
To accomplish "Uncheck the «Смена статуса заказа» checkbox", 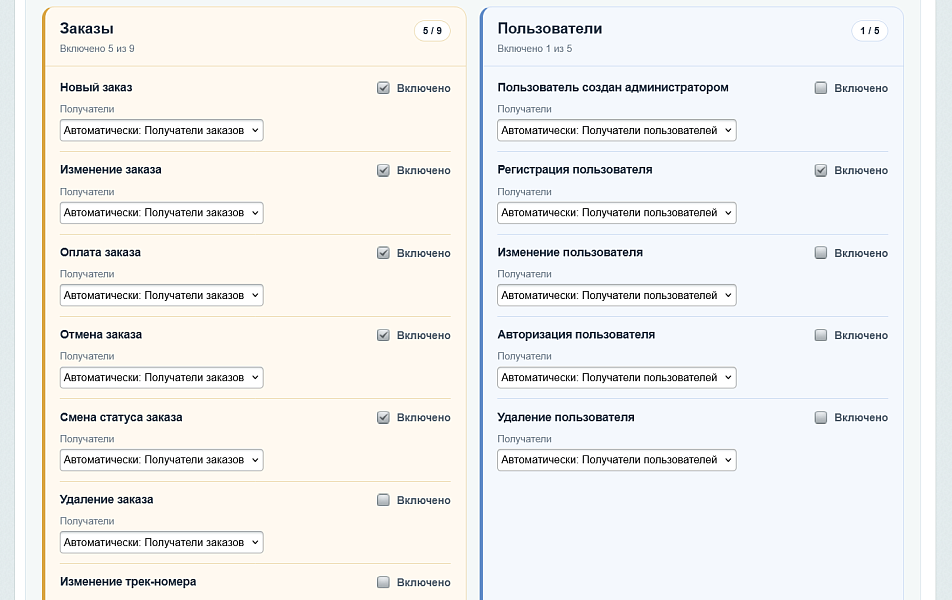I will point(383,418).
